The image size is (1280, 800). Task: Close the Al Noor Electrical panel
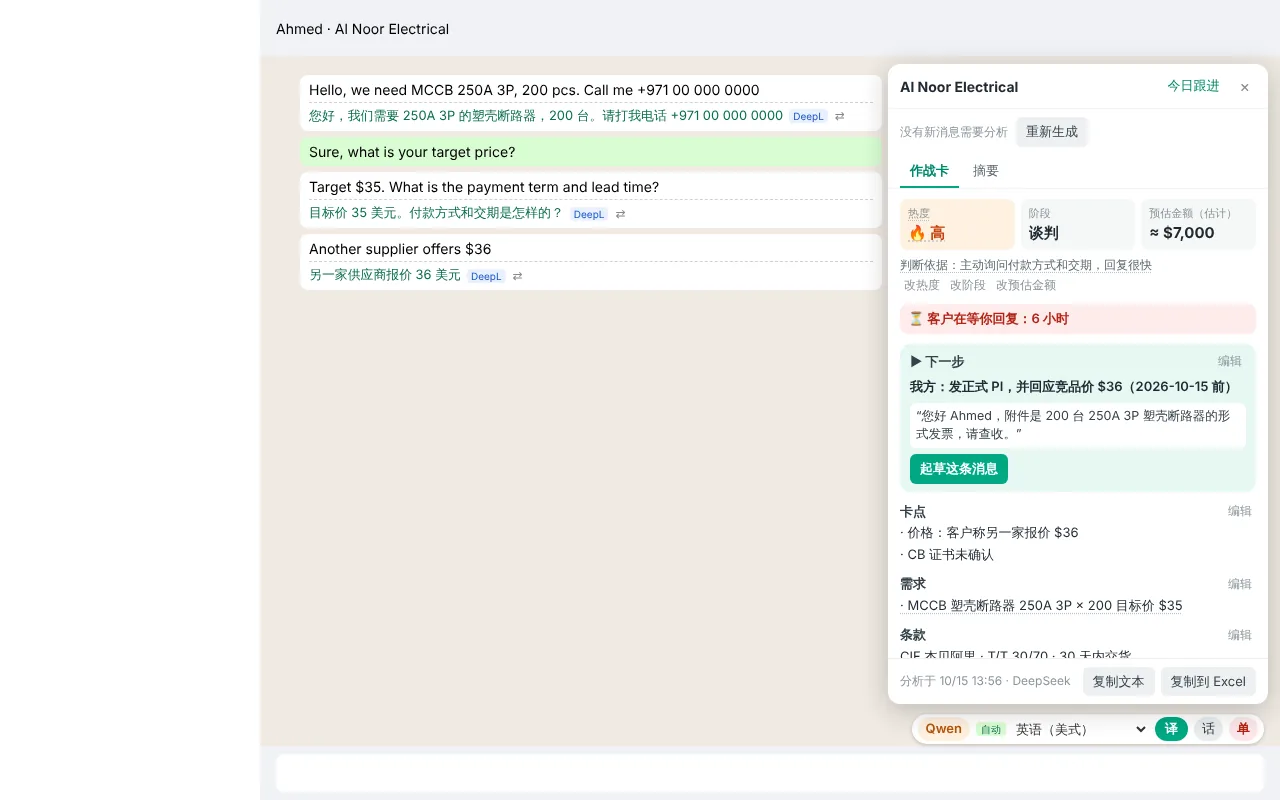click(x=1244, y=87)
